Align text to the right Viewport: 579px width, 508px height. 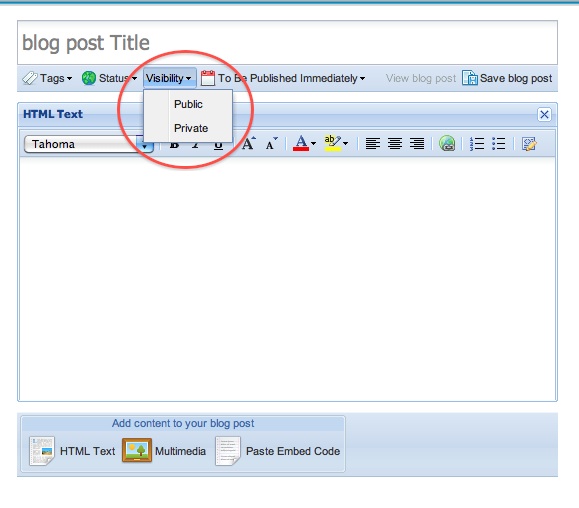pyautogui.click(x=417, y=144)
